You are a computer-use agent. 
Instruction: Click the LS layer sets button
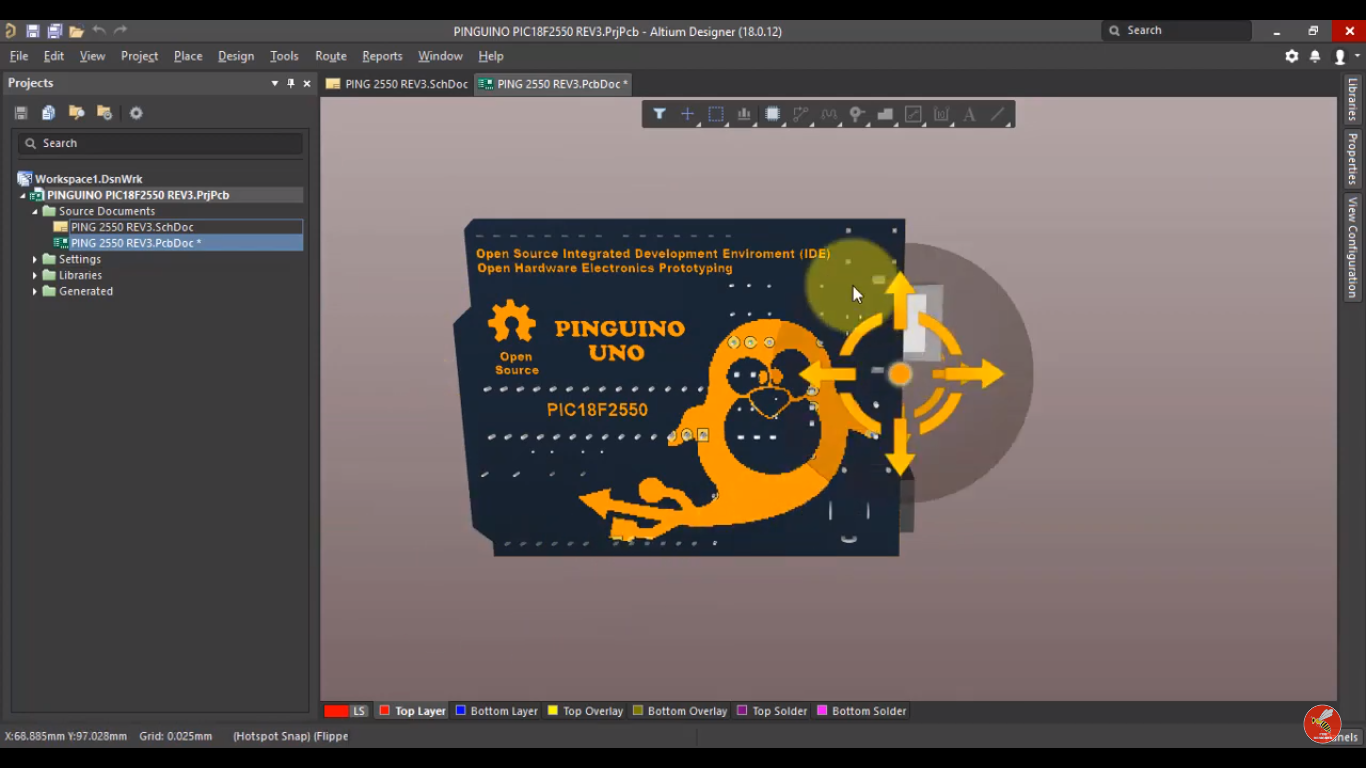tap(359, 711)
